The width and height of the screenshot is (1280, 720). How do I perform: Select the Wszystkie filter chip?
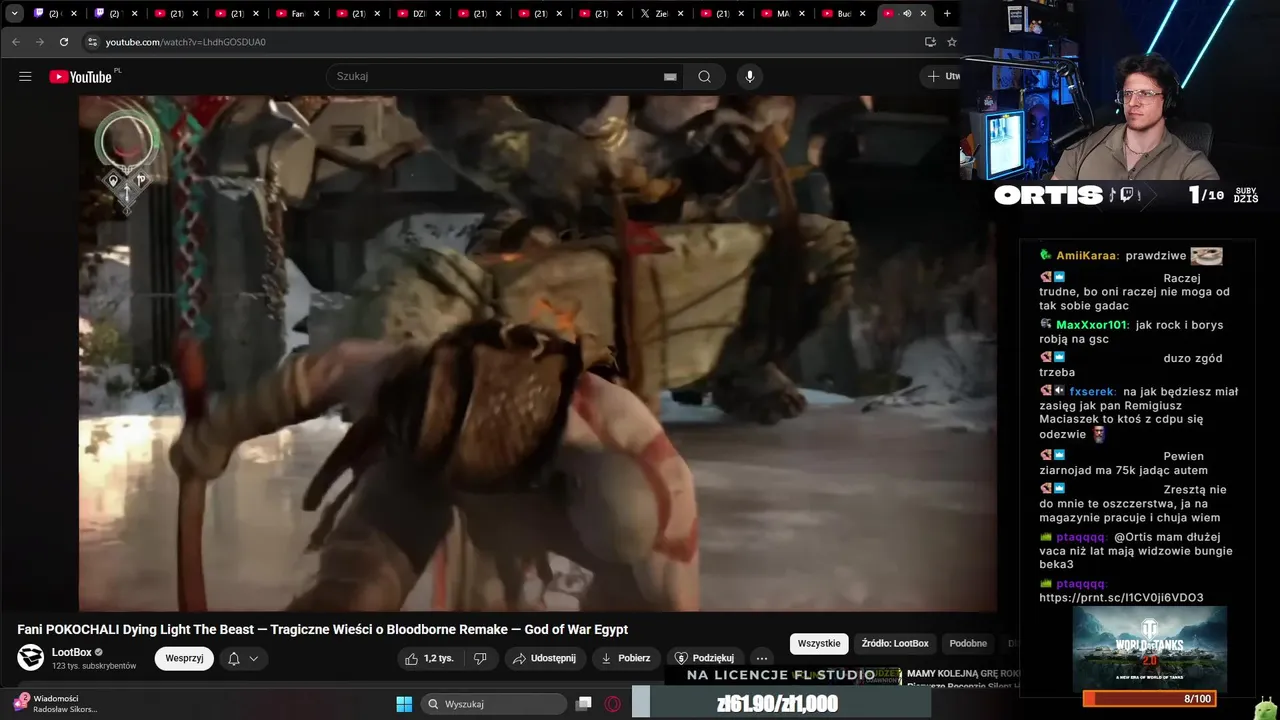819,643
